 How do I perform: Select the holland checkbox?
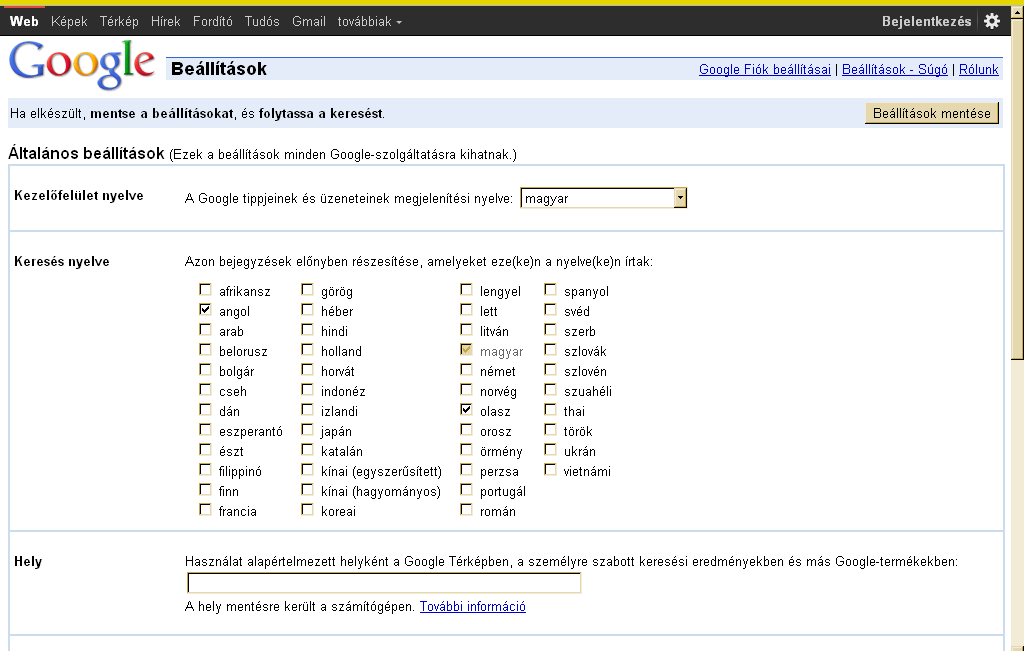(x=307, y=349)
